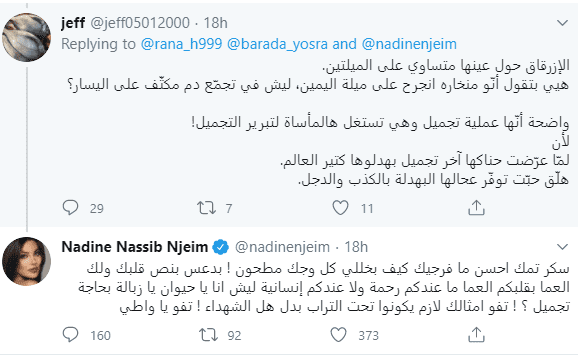Open the more options chevron on Nadine's tweet
The width and height of the screenshot is (578, 360).
(562, 247)
